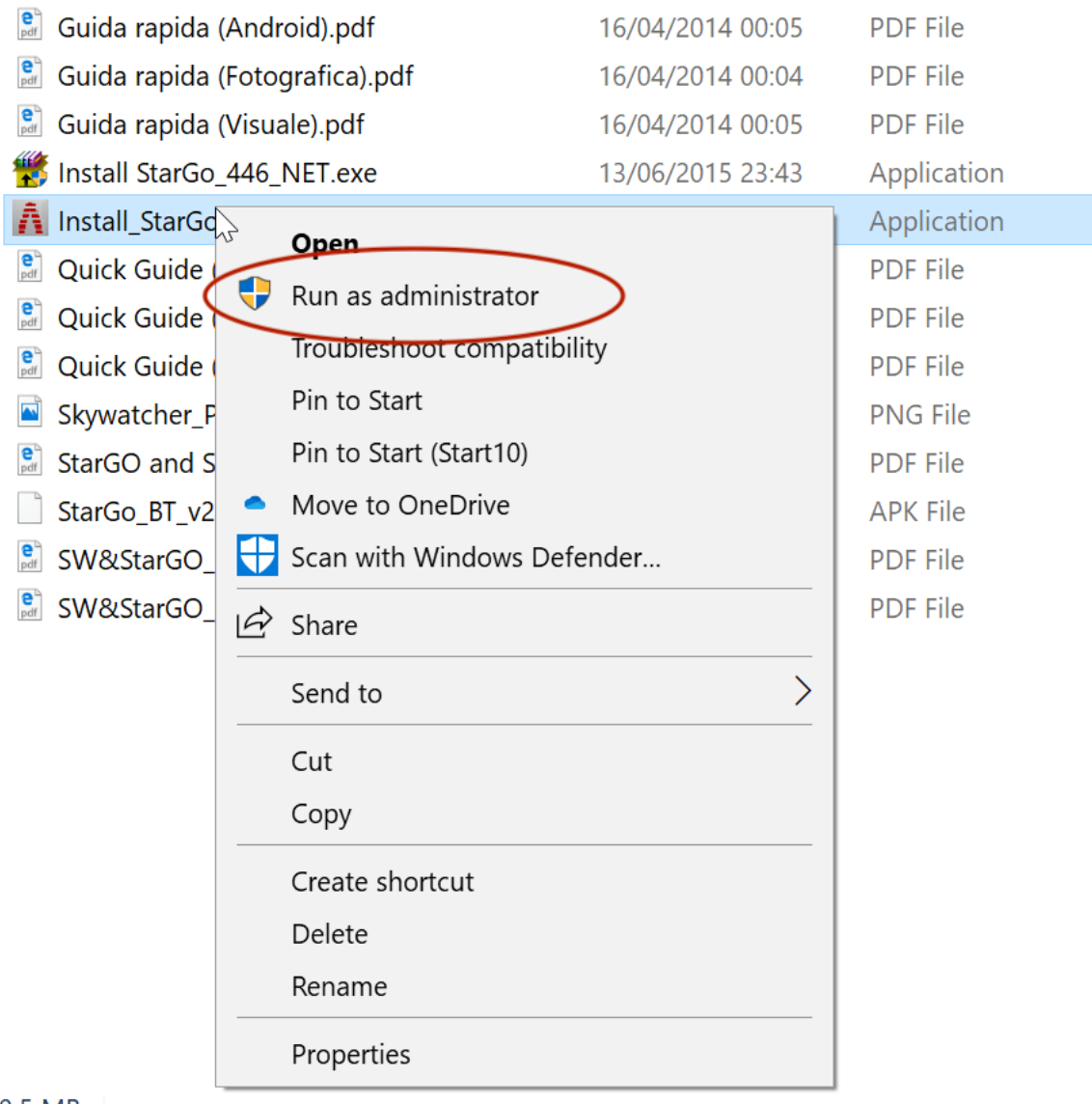Click the PDF icon of Guida rapida (Fotografica).pdf
The width and height of the screenshot is (1092, 1104).
pos(30,74)
